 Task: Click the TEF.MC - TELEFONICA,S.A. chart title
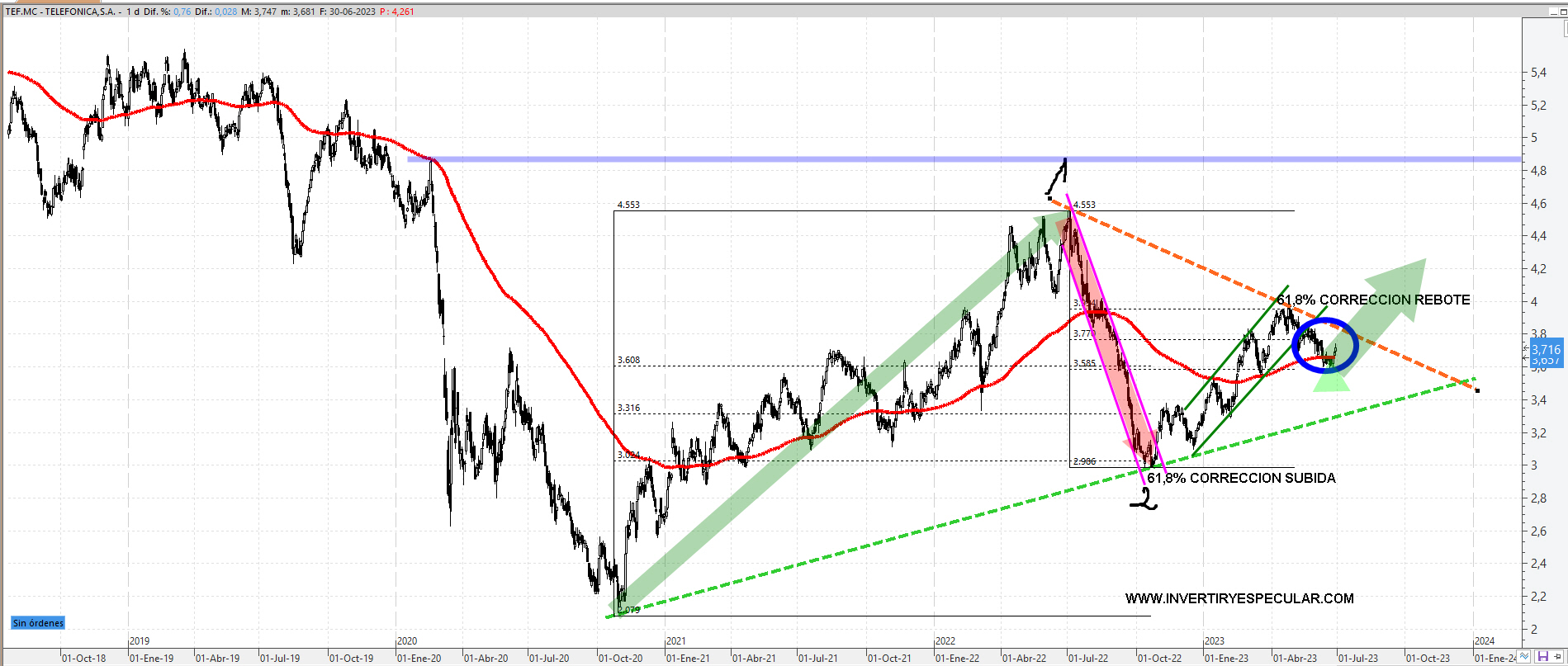tap(60, 12)
